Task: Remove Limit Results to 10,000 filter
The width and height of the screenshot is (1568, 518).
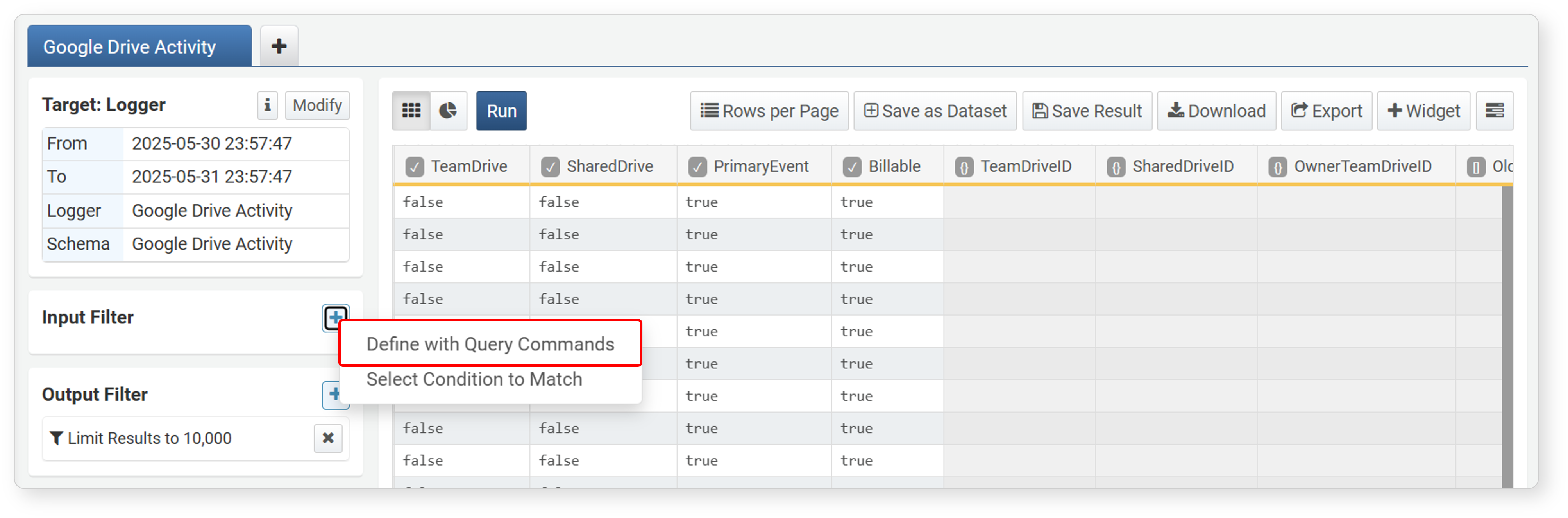Action: pos(328,438)
